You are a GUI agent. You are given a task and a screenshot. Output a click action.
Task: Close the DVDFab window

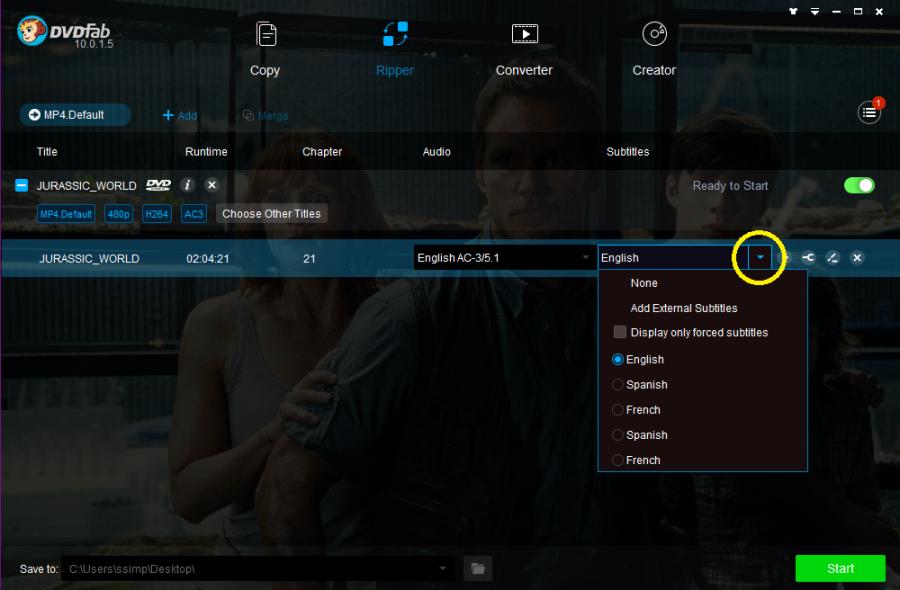tap(879, 11)
